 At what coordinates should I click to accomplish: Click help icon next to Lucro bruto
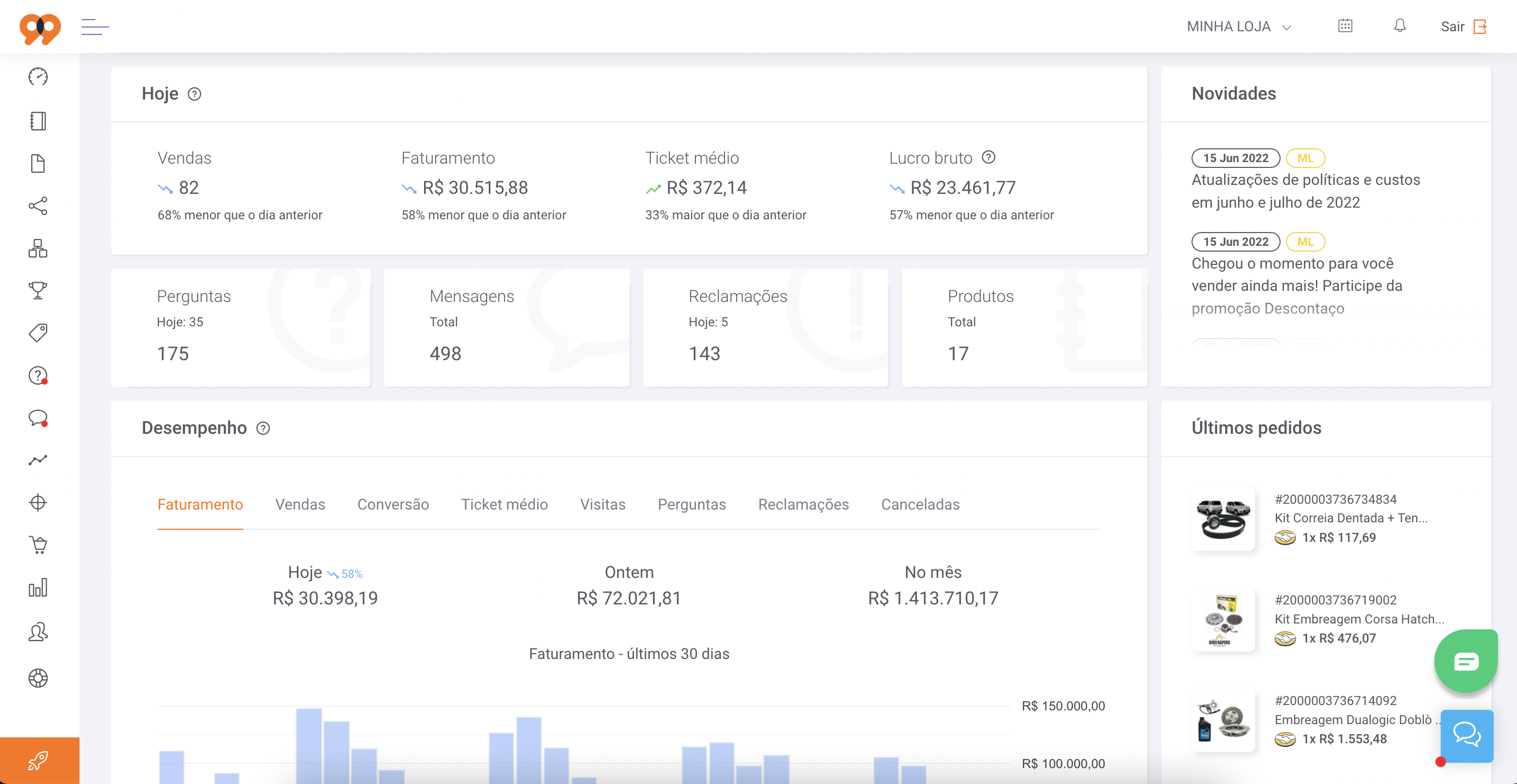[989, 157]
